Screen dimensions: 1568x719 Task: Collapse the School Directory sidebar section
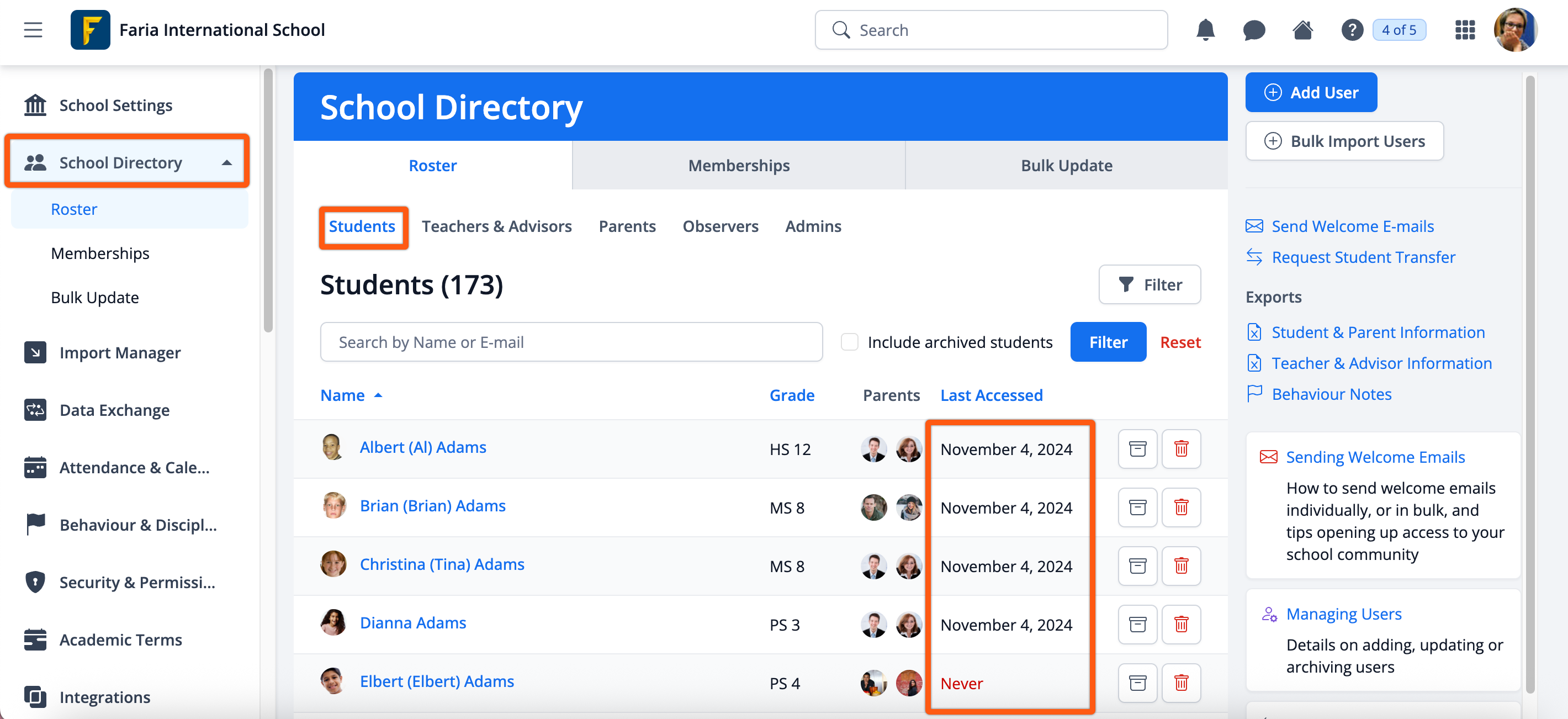click(x=226, y=162)
